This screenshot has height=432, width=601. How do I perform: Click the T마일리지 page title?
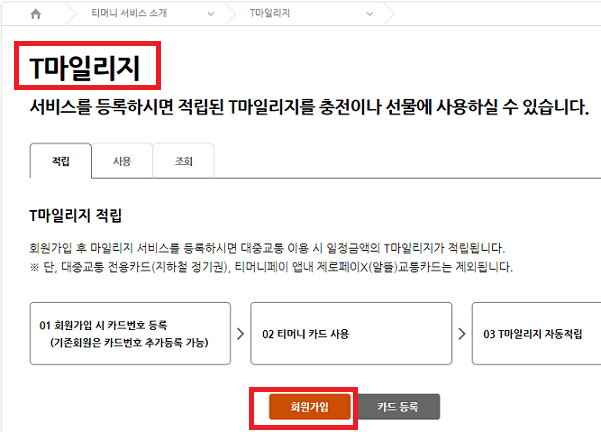[84, 68]
